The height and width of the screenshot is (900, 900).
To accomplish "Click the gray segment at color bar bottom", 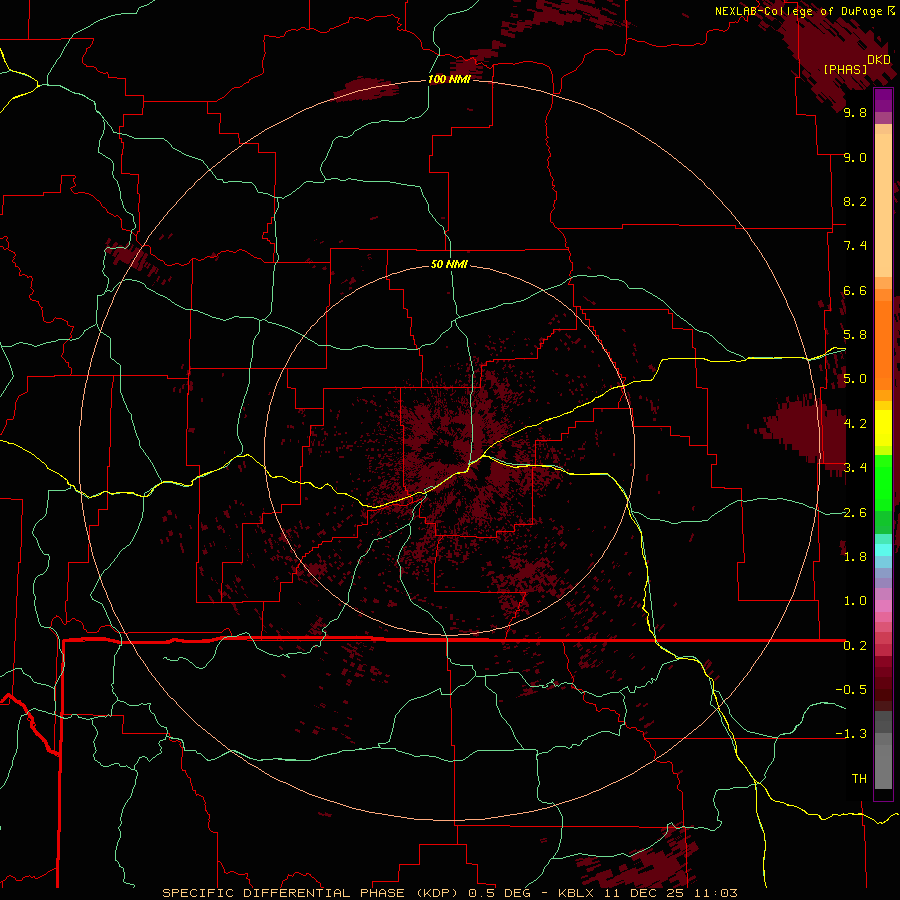I will pos(883,769).
